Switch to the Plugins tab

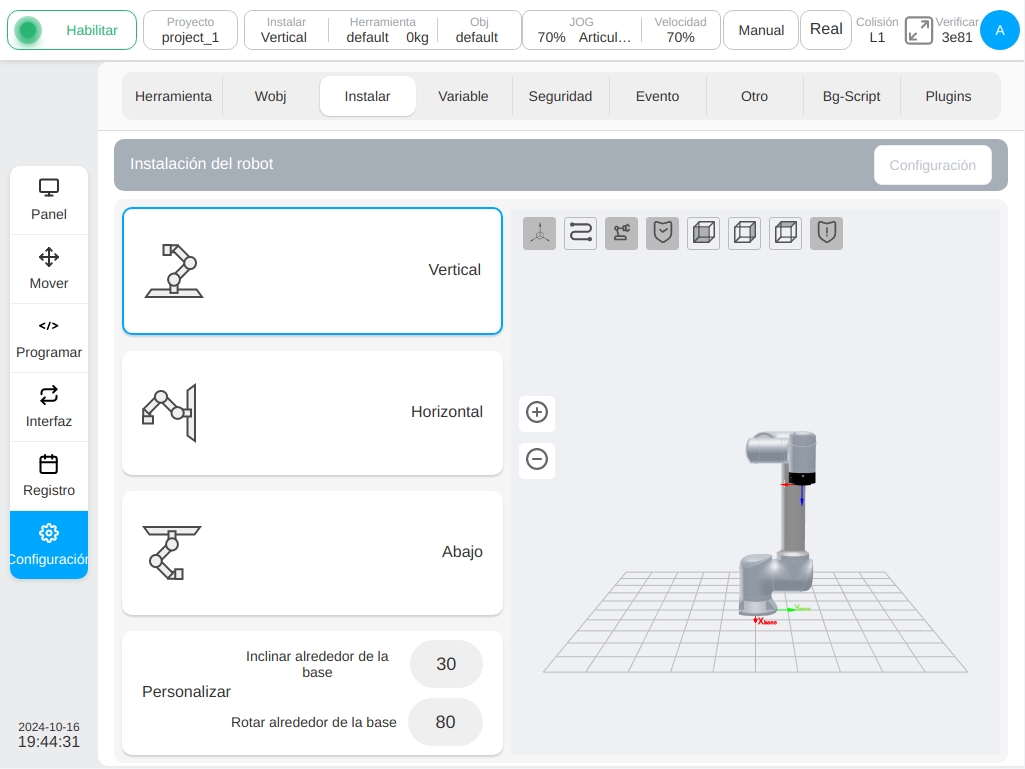[948, 96]
